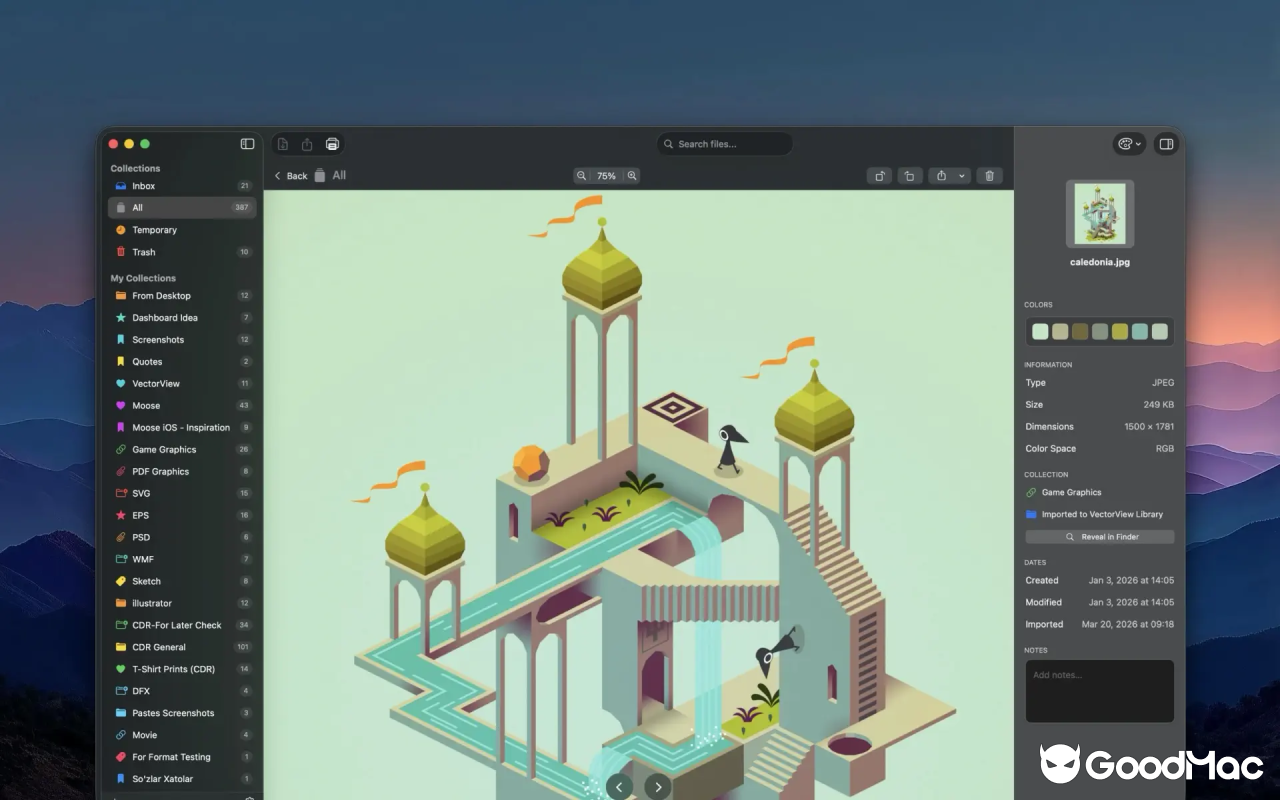Open the CDR General collection

(x=182, y=648)
